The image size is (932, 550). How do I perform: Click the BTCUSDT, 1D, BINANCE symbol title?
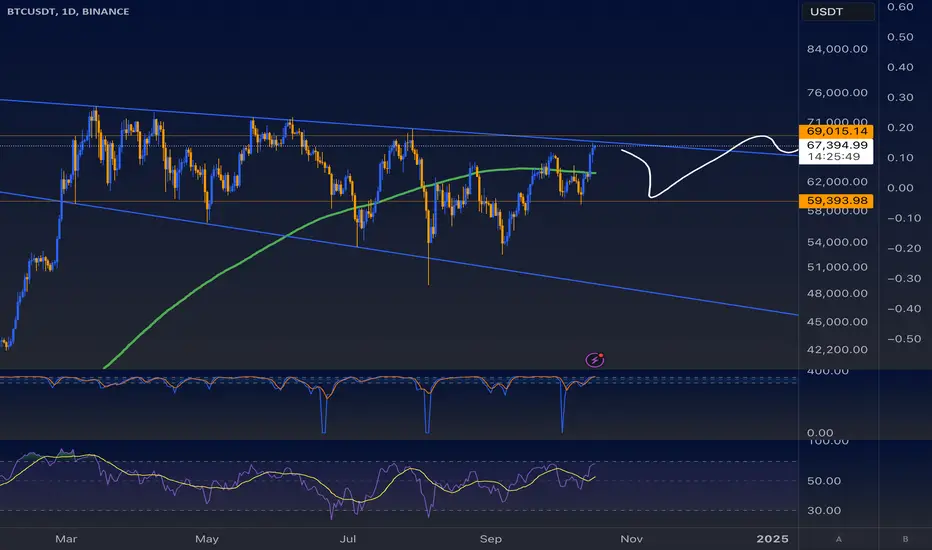[68, 11]
